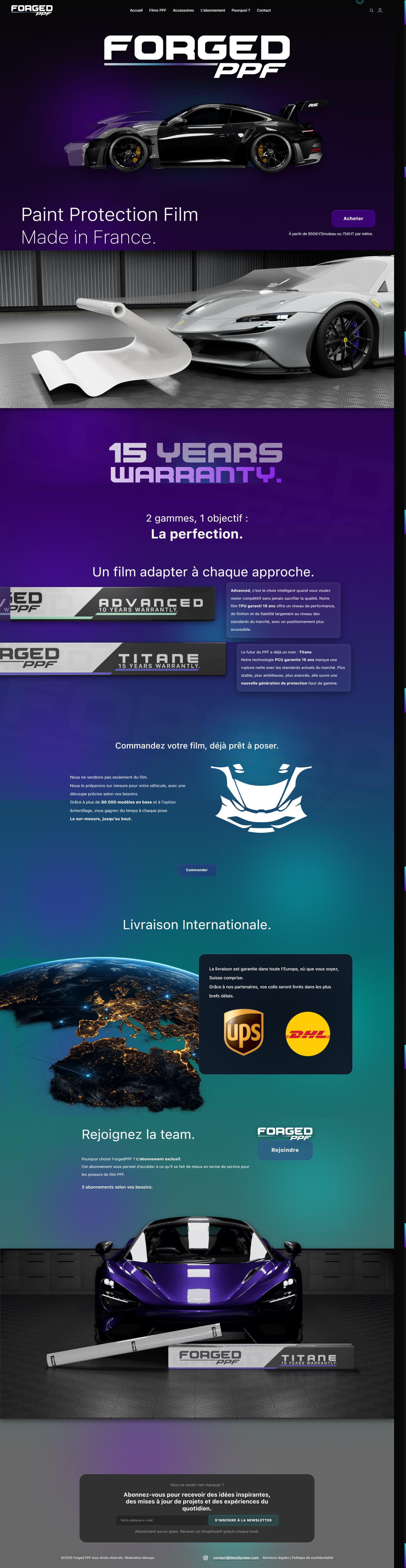Click Forged PPF logo above Rejoindre button
Viewport: 406px width, 1568px height.
(285, 1133)
